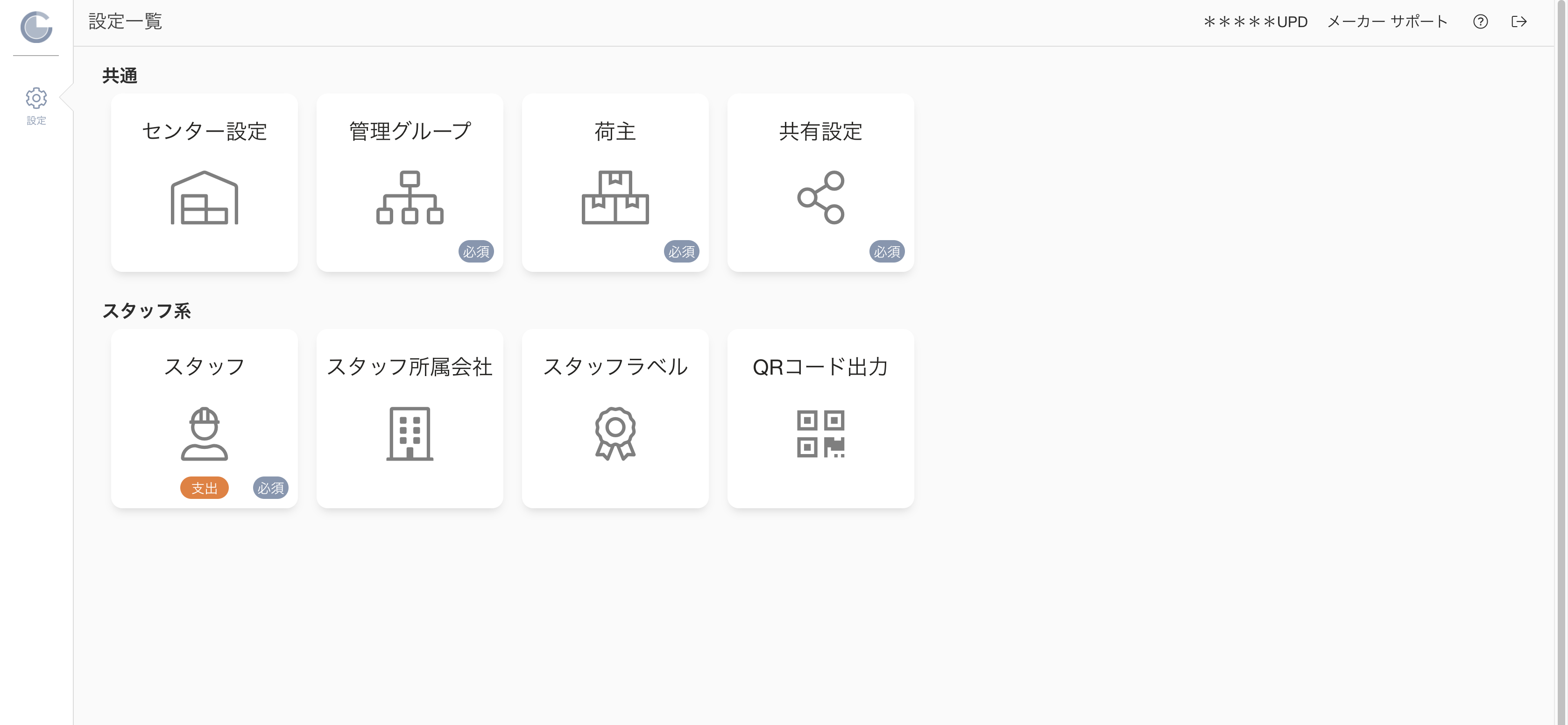Open the help question mark icon

tap(1480, 22)
